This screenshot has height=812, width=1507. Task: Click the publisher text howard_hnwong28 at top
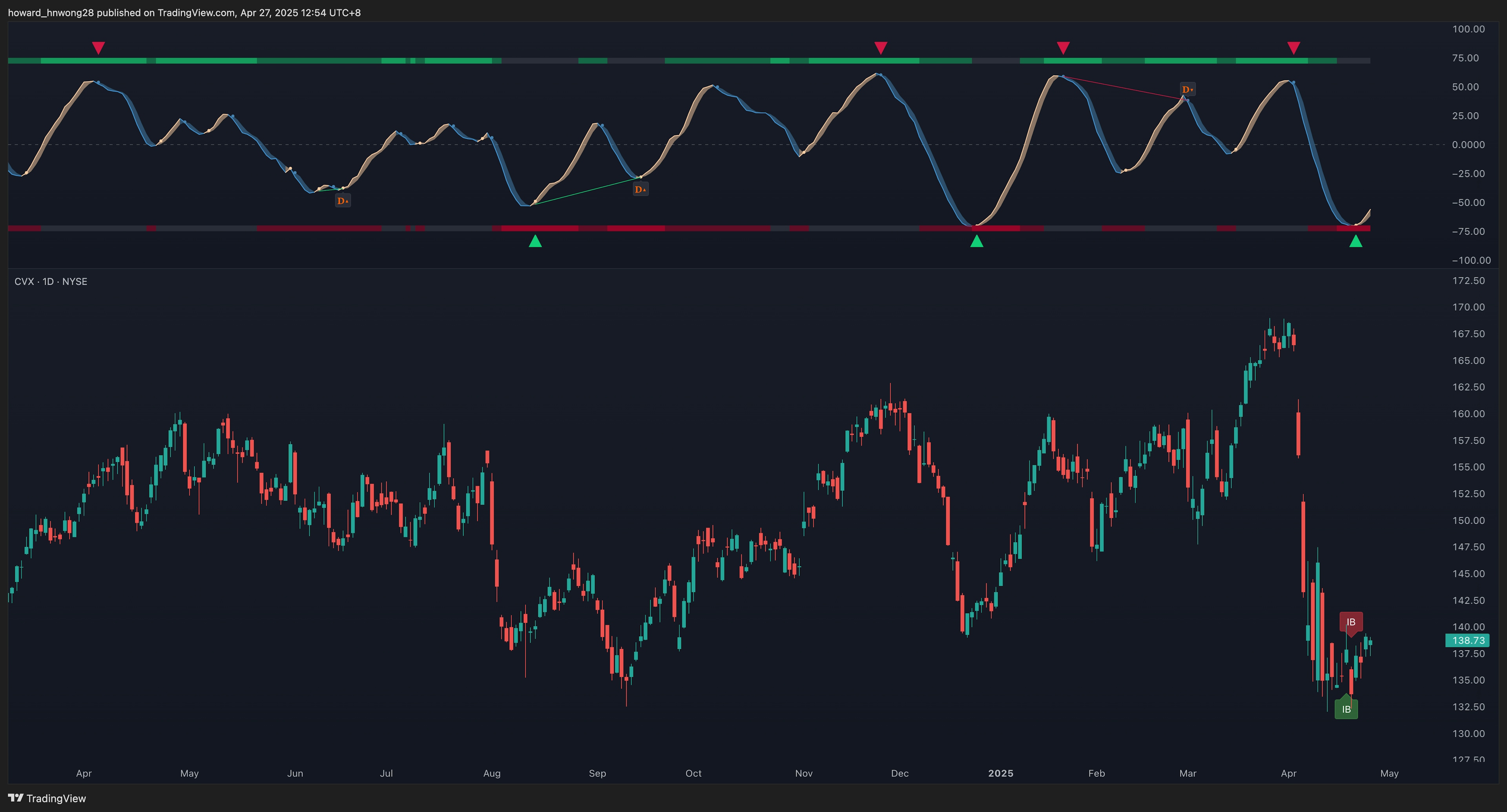coord(50,12)
